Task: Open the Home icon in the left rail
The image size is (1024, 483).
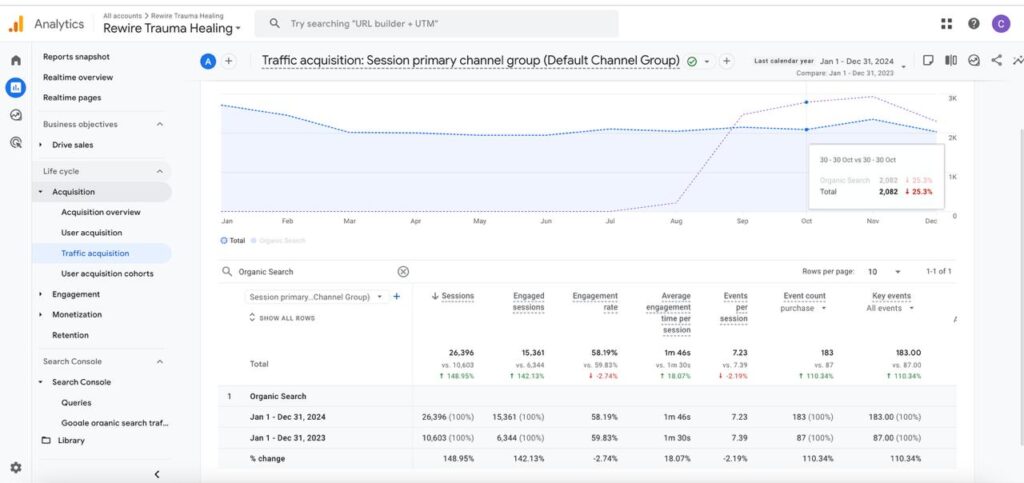Action: (x=16, y=60)
